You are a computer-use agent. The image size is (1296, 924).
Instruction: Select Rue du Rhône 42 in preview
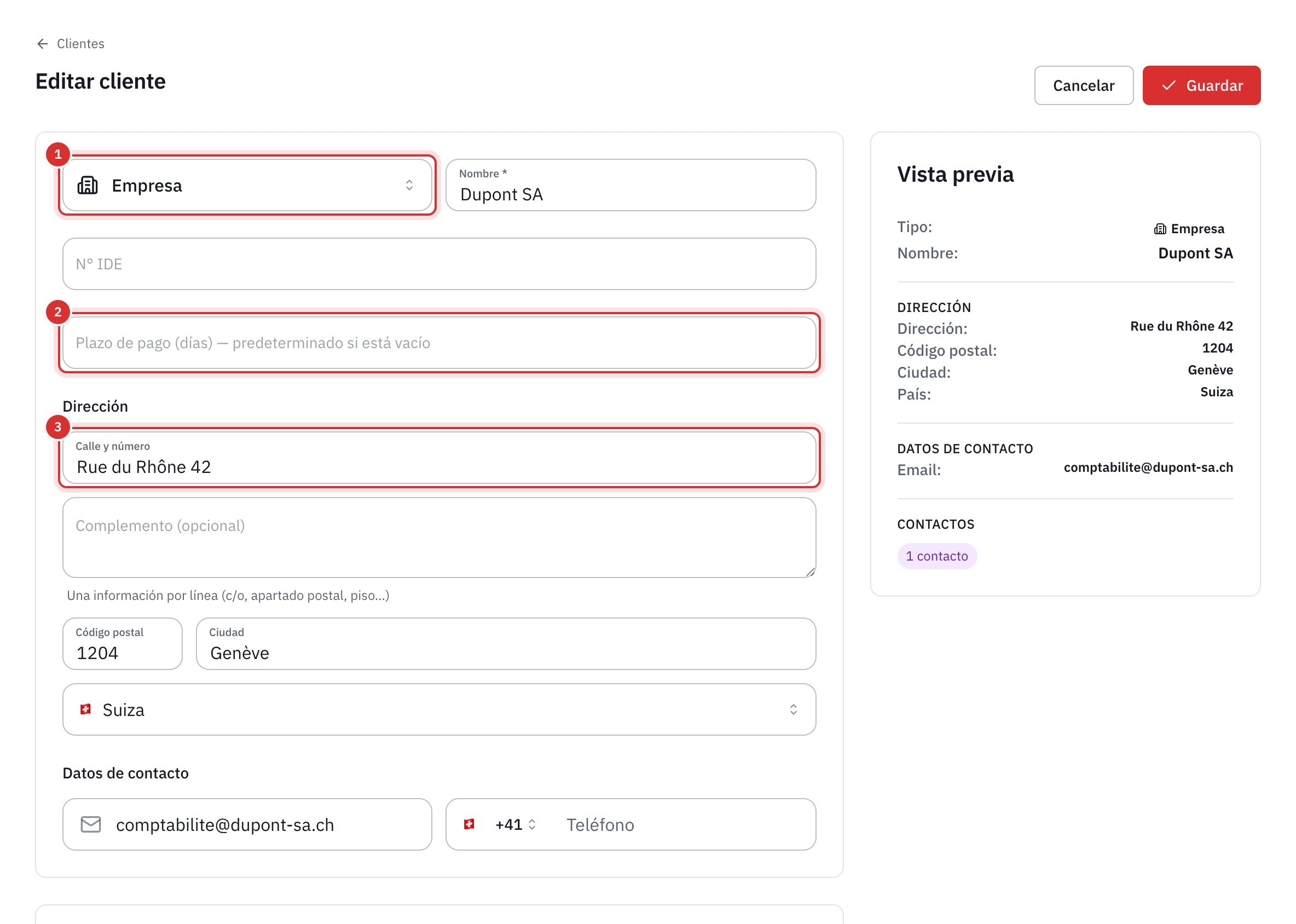(x=1181, y=327)
